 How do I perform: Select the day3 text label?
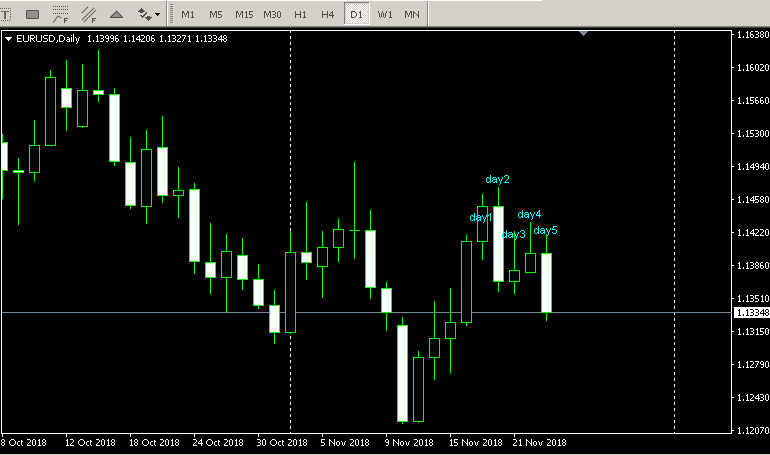[514, 234]
